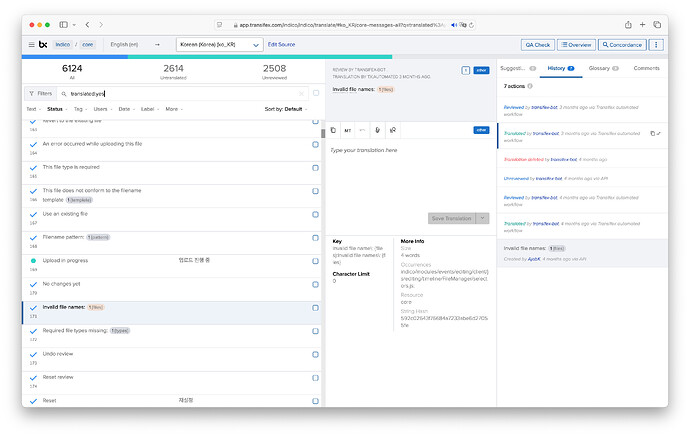Click the blue segment of progress bar

pyautogui.click(x=75, y=56)
